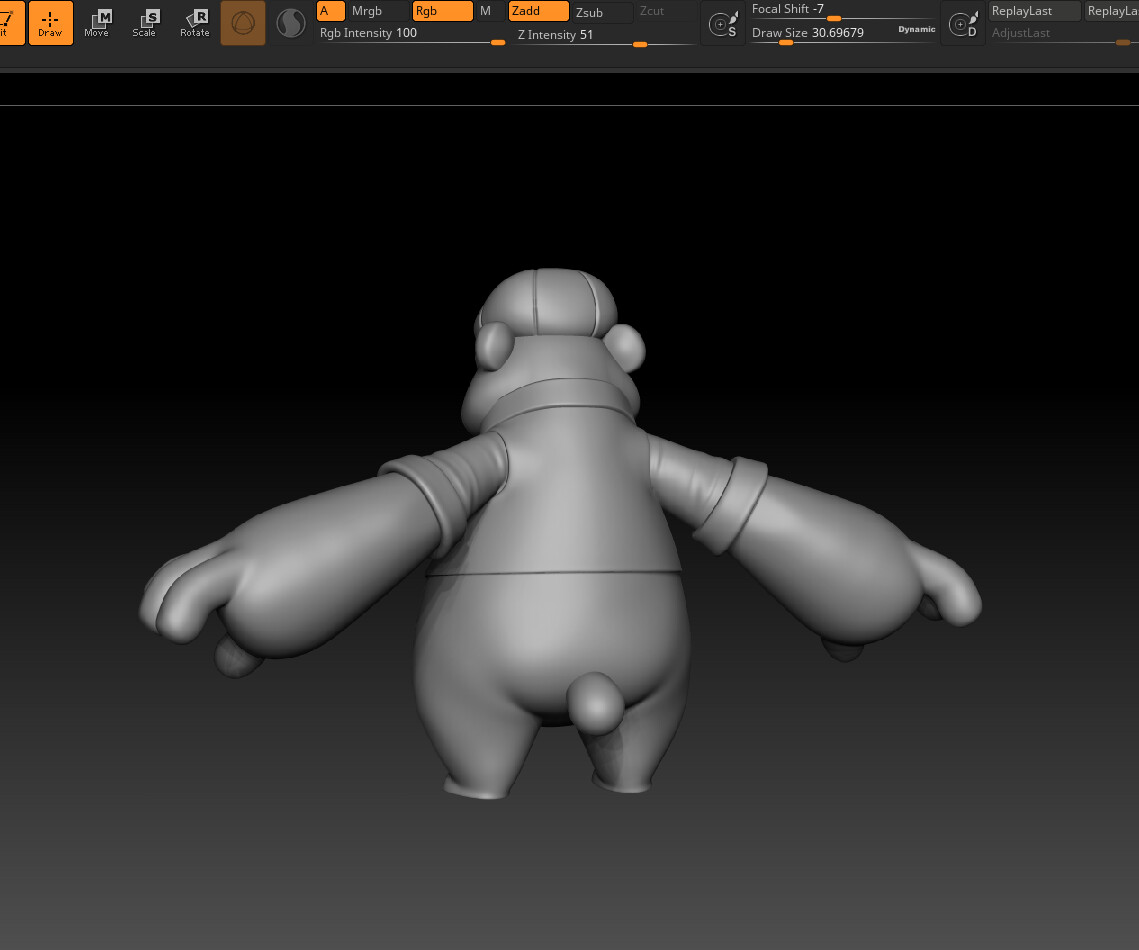This screenshot has width=1139, height=950.
Task: Click the S brush icon left of Focal Shift
Action: (723, 24)
